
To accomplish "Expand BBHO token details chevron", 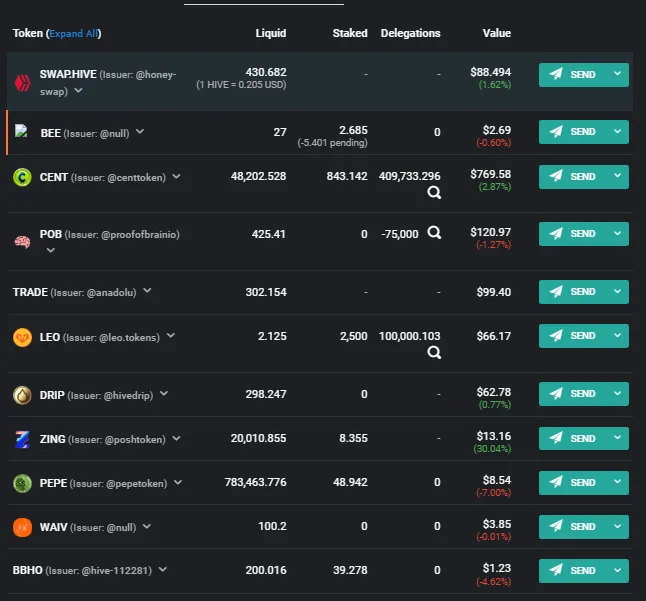I will click(x=163, y=569).
